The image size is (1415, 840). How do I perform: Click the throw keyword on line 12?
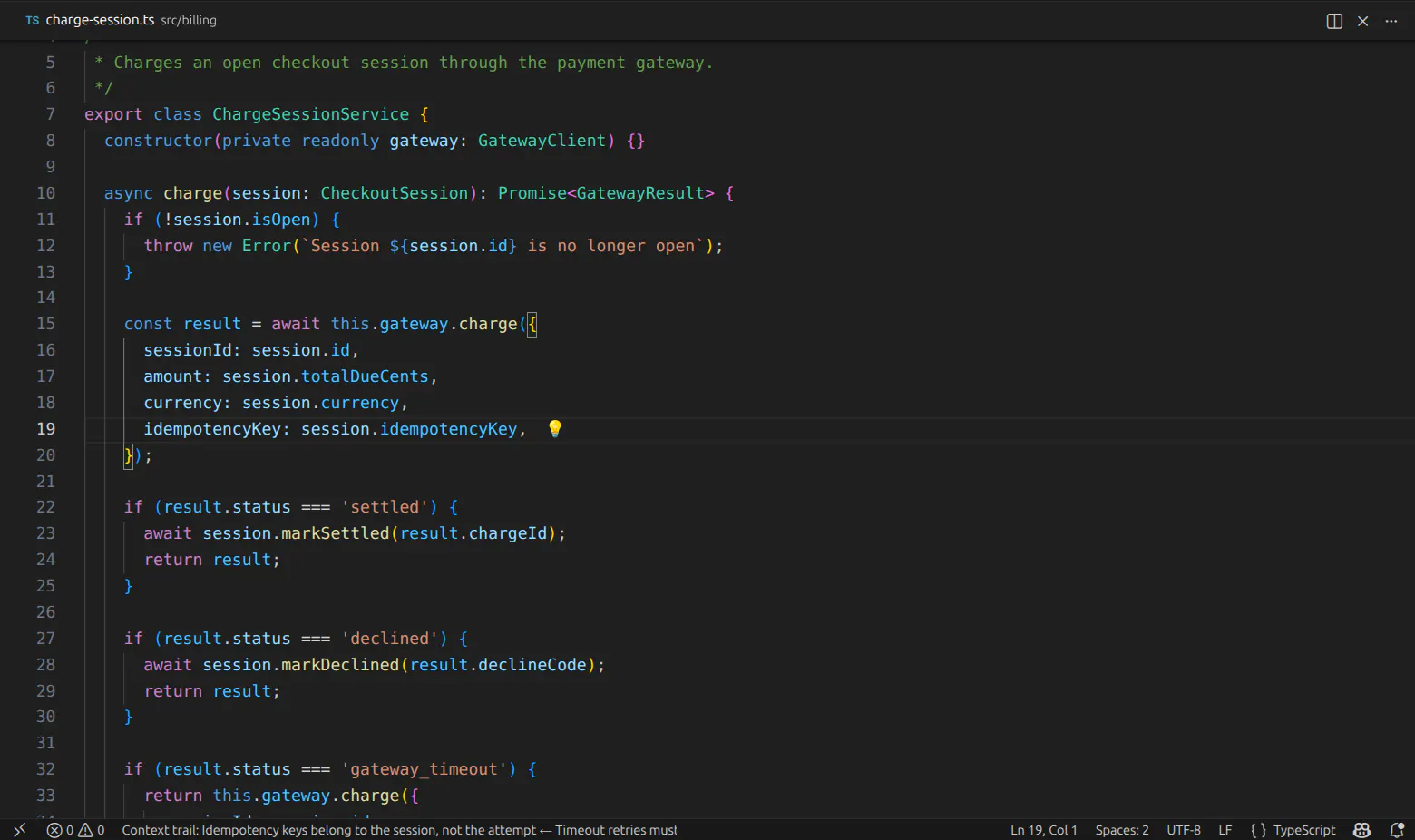coord(169,246)
